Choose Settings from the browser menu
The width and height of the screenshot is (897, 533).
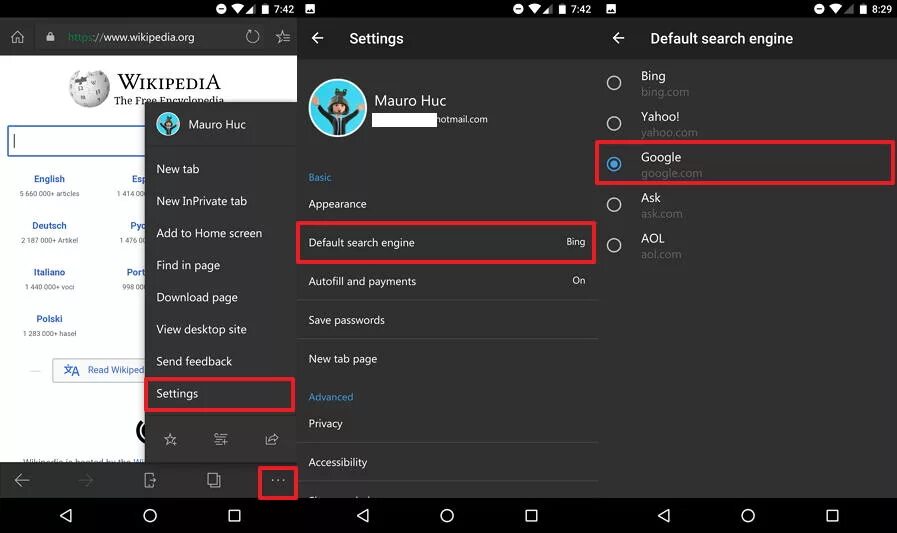(x=220, y=394)
